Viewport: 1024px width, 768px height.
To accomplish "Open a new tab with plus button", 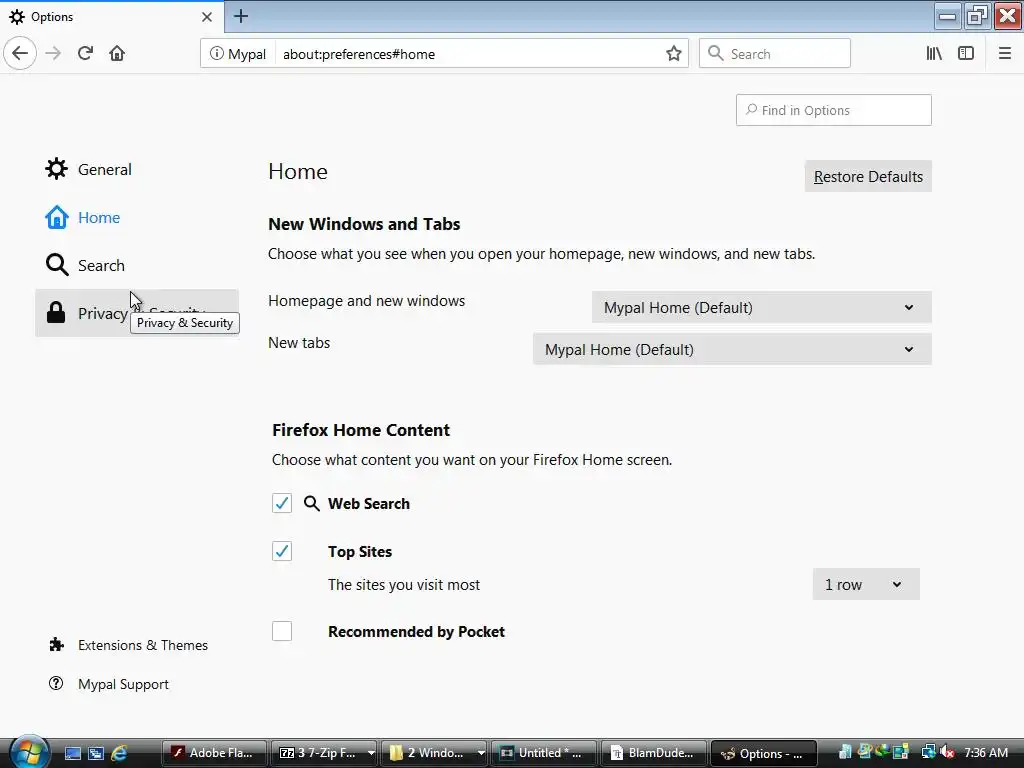I will (x=241, y=16).
